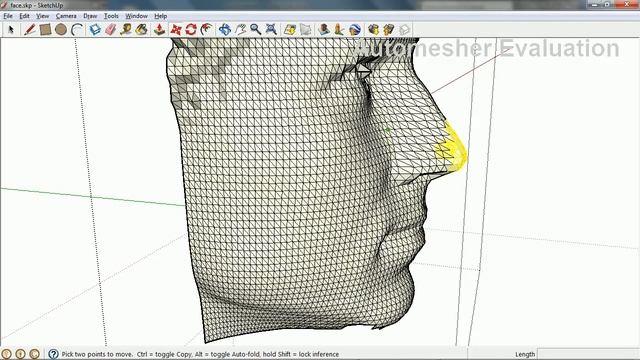Select the Paint Bucket tool
Image resolution: width=640 pixels, height=360 pixels.
click(142, 29)
